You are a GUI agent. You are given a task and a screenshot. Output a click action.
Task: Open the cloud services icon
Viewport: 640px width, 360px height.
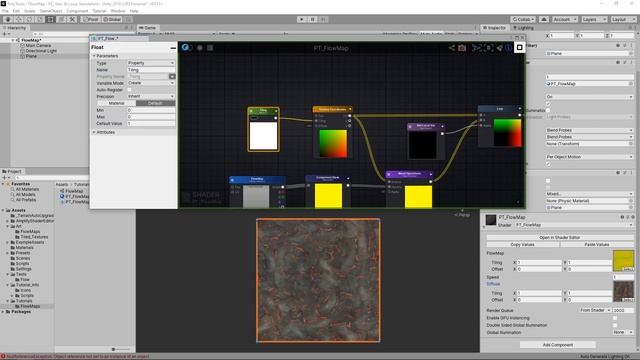pos(544,19)
